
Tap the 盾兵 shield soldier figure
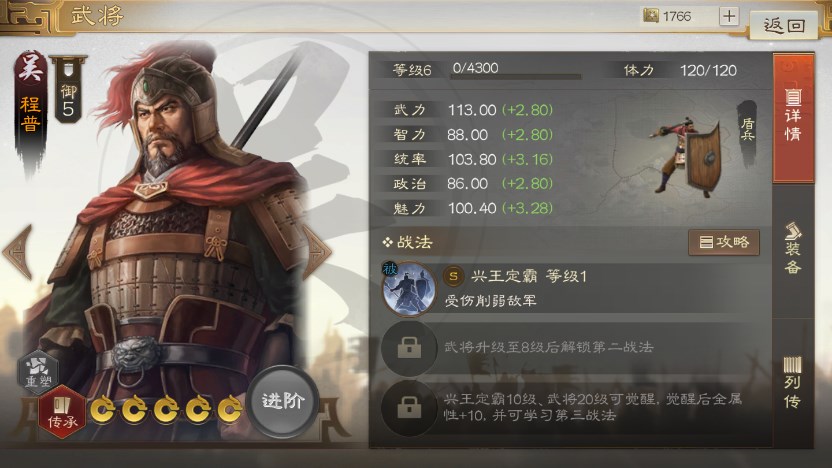coord(688,158)
